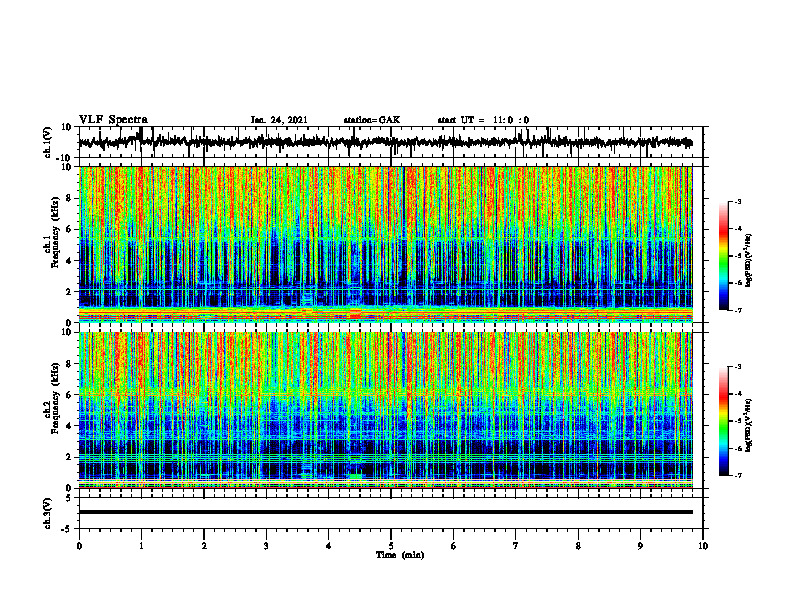The width and height of the screenshot is (792, 612).
Task: Select the "ch.3(V)" axis label
Action: click(48, 514)
